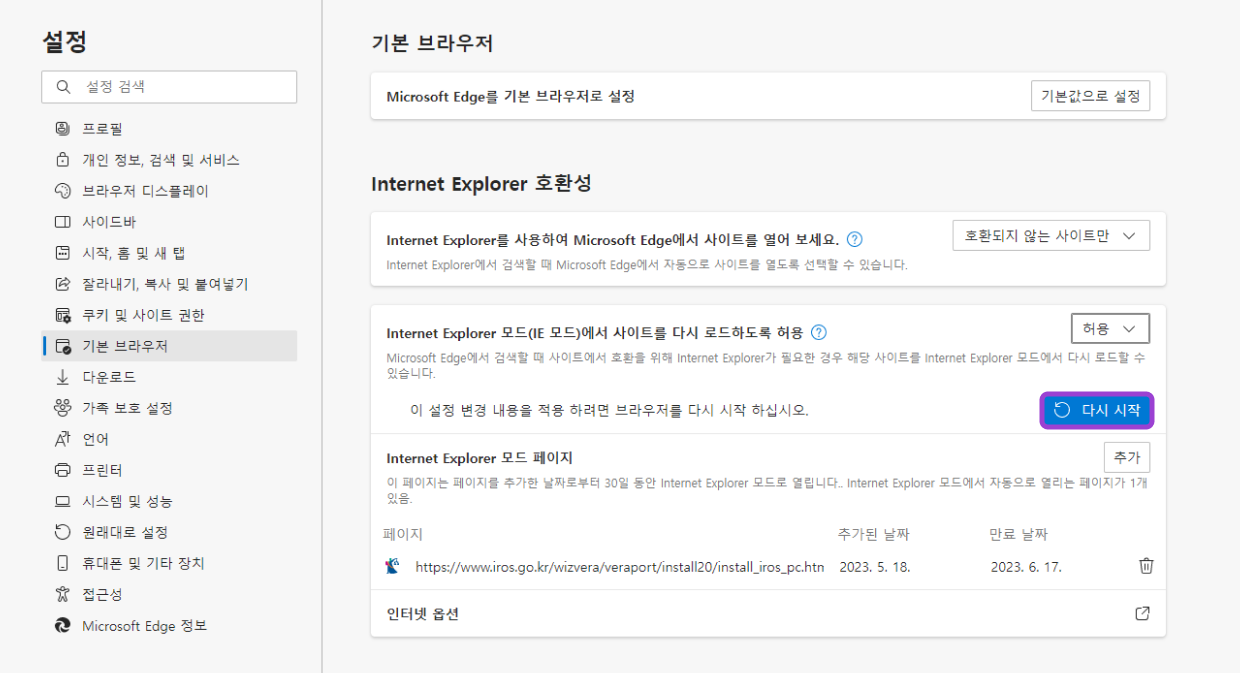Click the magnifier icon in 설정 검색
The image size is (1240, 673).
coord(63,87)
